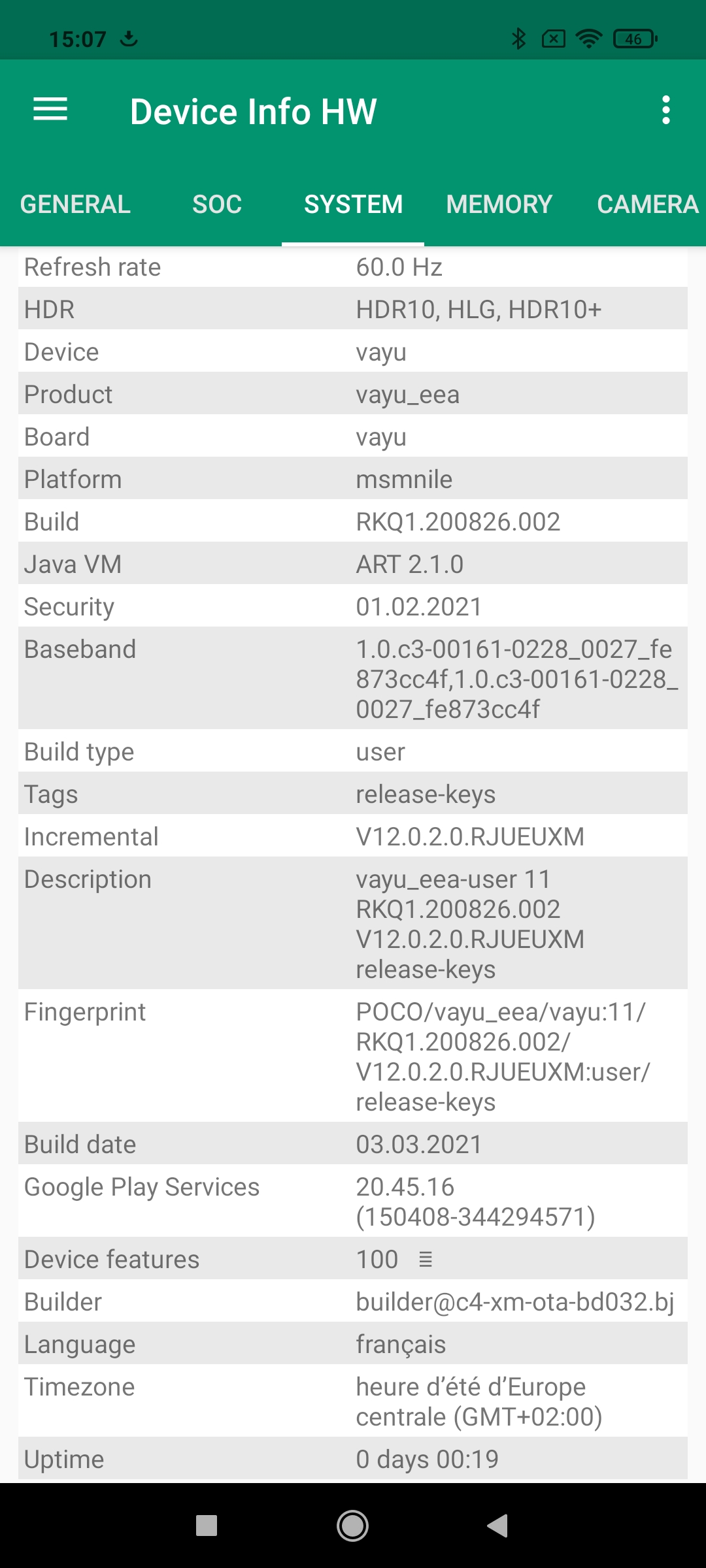Tap the Fingerprint row value

pyautogui.click(x=502, y=1056)
